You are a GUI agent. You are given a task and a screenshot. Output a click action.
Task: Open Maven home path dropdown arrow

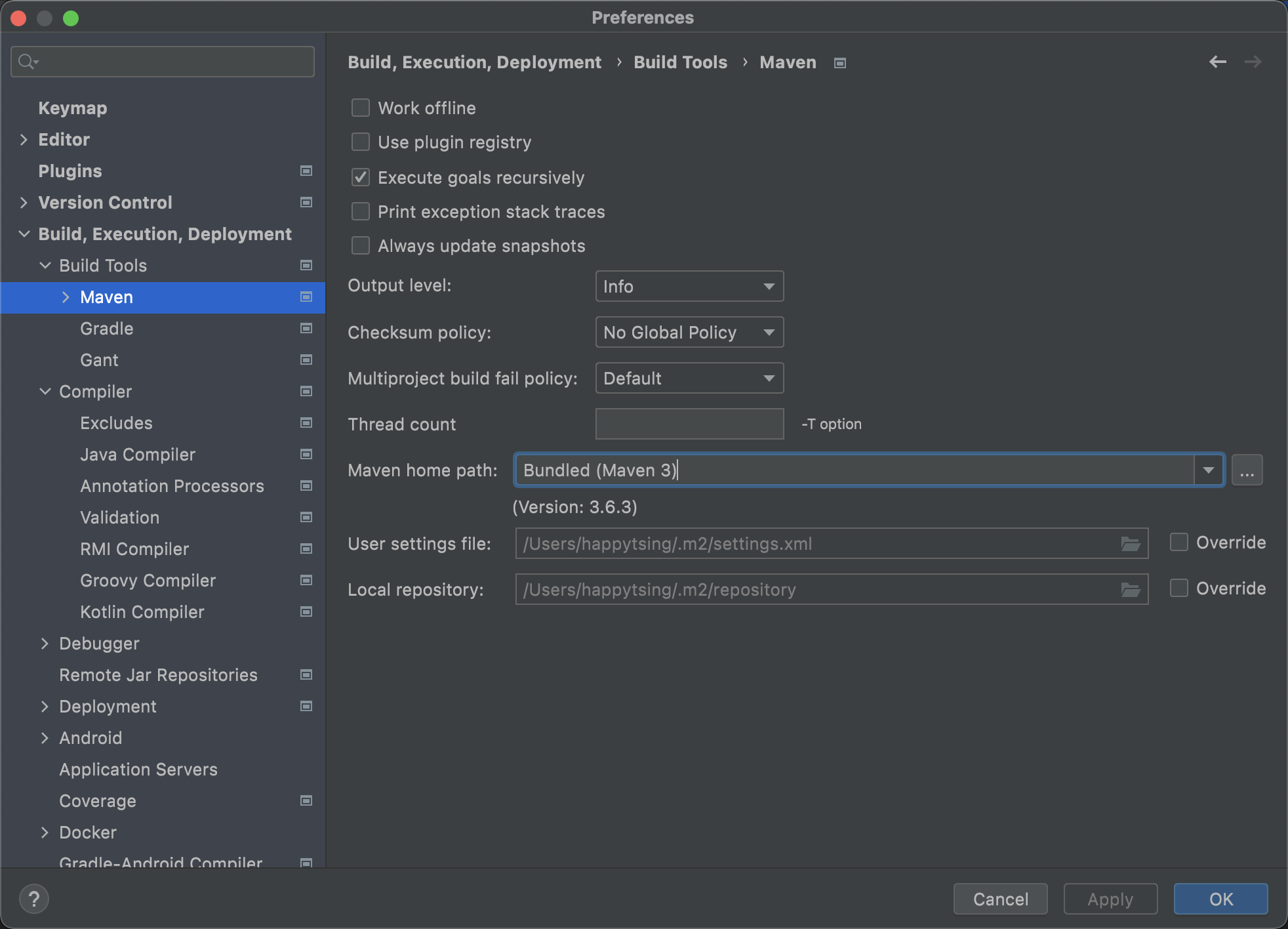pos(1209,470)
